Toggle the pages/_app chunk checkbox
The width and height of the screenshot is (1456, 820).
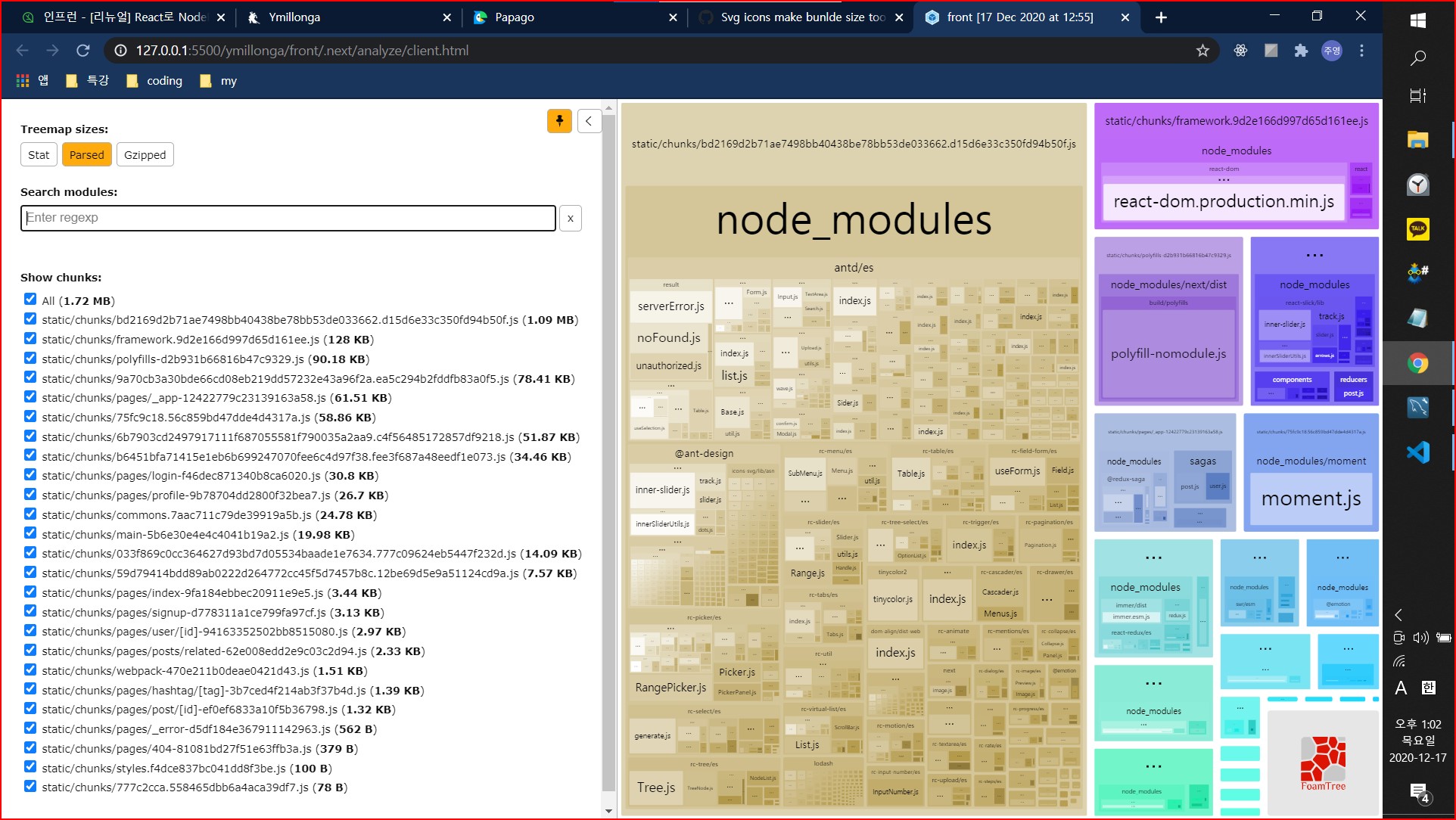pyautogui.click(x=30, y=397)
